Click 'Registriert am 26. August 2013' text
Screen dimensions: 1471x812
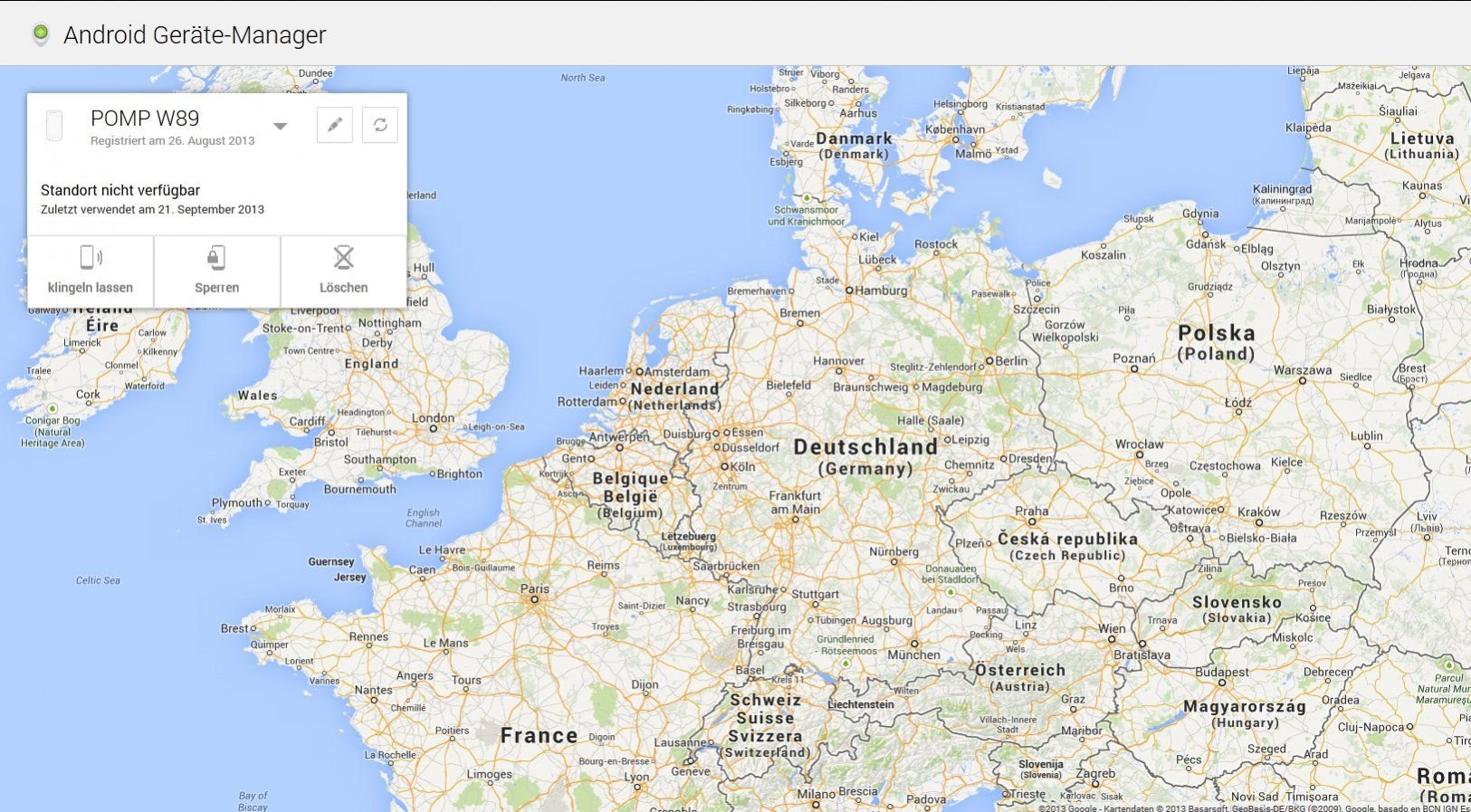[173, 140]
